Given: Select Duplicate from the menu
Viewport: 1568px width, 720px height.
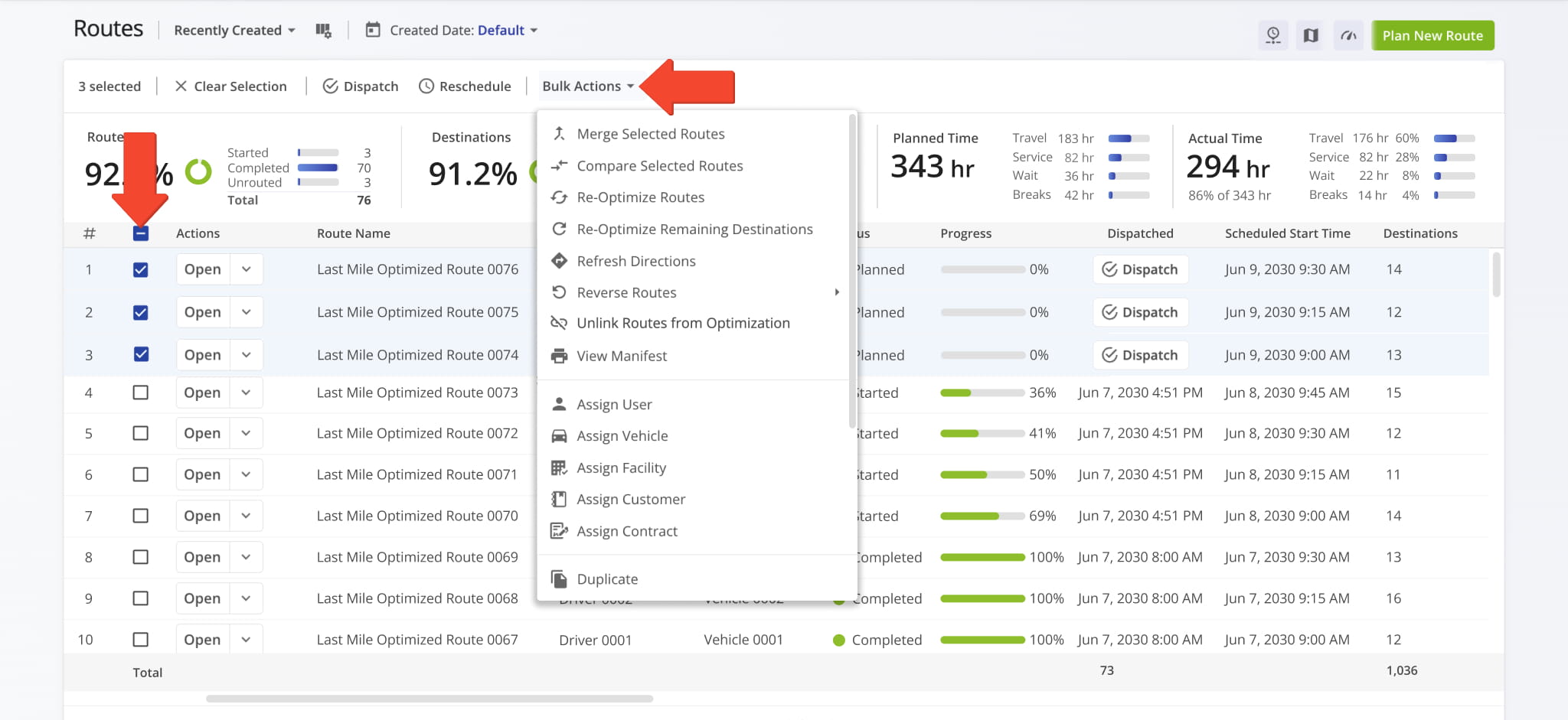Looking at the screenshot, I should (607, 578).
